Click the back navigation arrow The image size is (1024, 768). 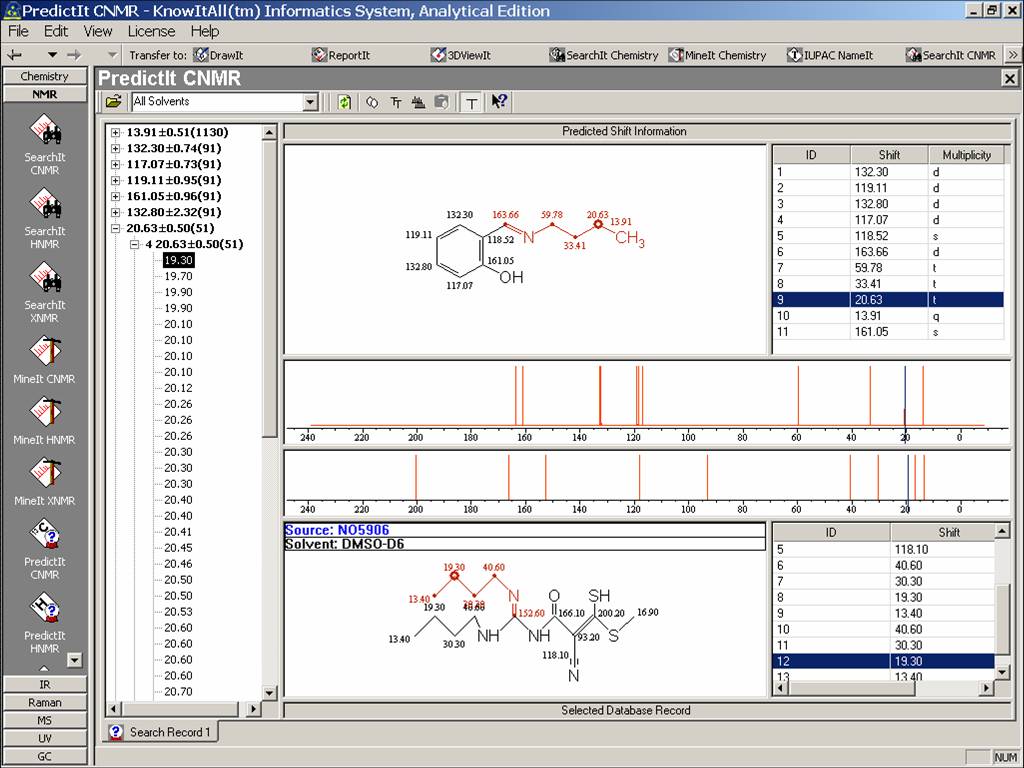click(x=14, y=56)
